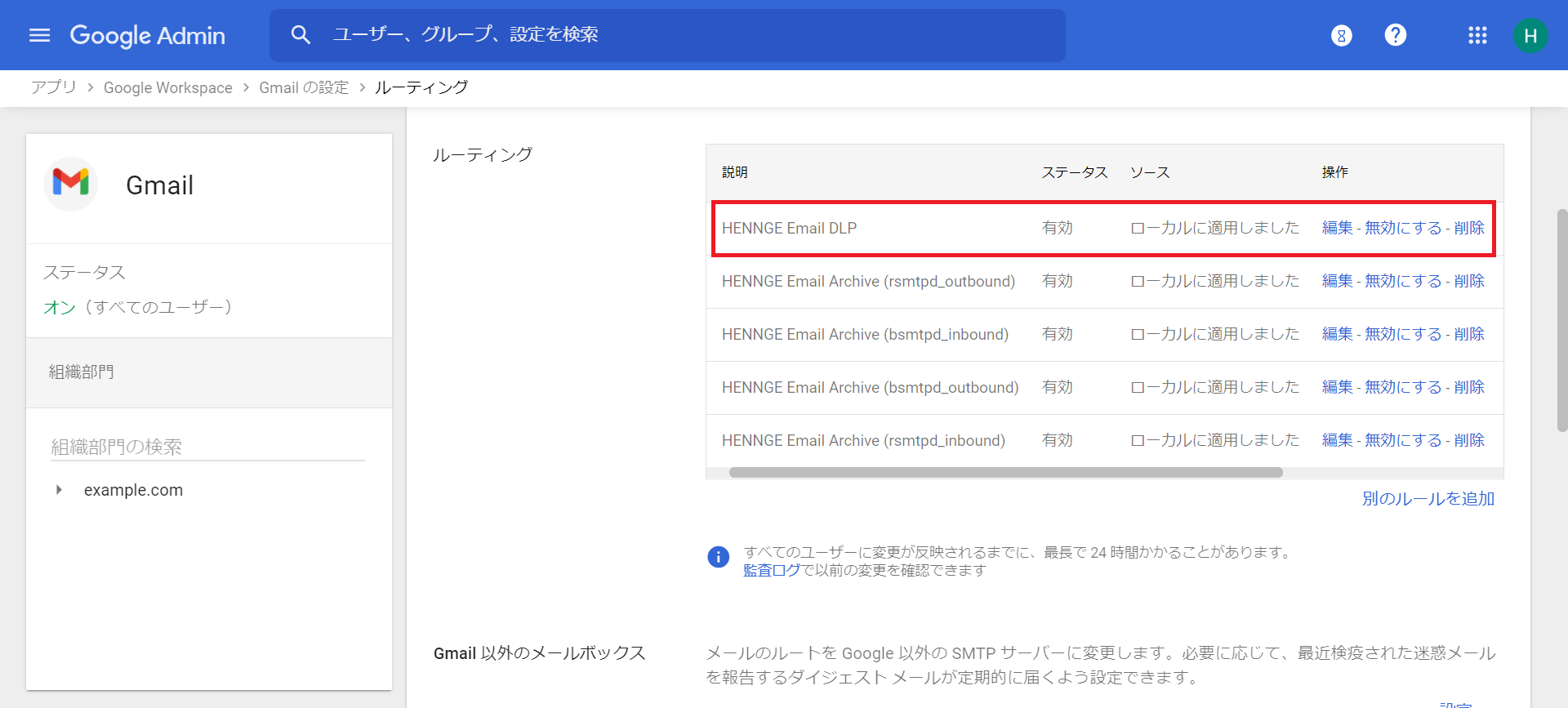The image size is (1568, 708).
Task: Delete the bsmtpd_outbound archive rule
Action: coord(1469,387)
